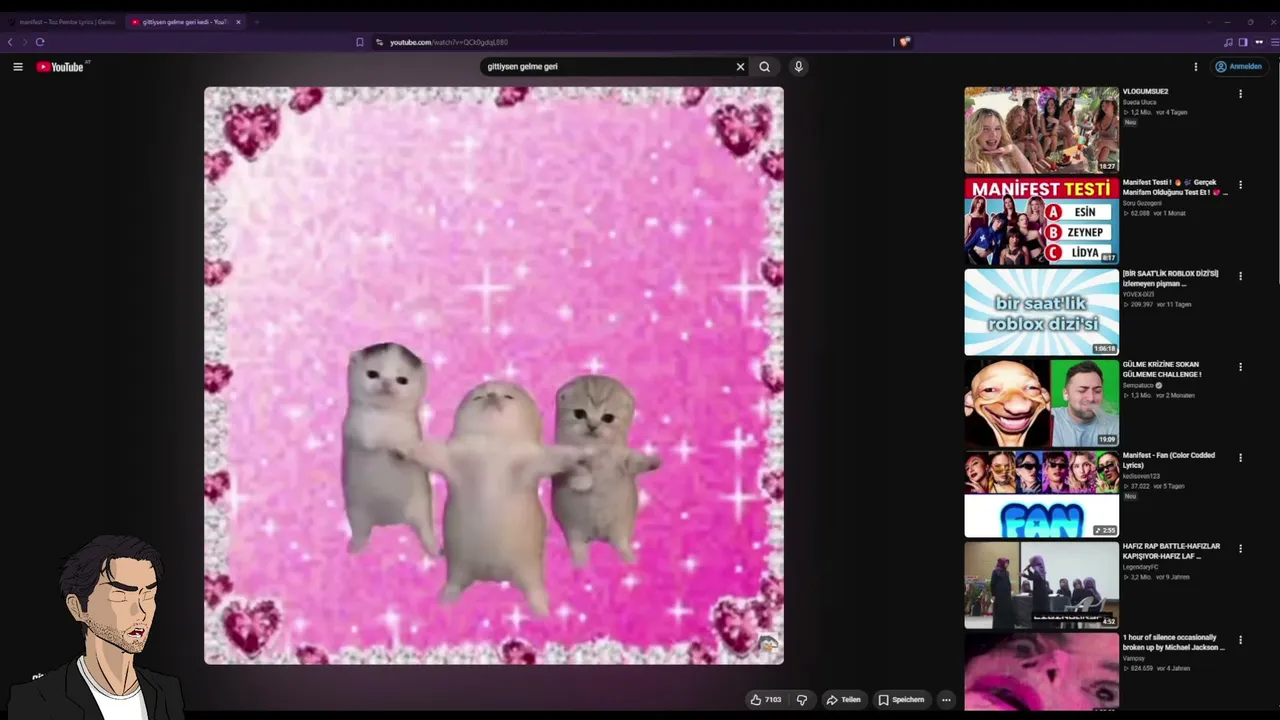Image resolution: width=1280 pixels, height=720 pixels.
Task: Open the browser main menu
Action: pos(1274,42)
